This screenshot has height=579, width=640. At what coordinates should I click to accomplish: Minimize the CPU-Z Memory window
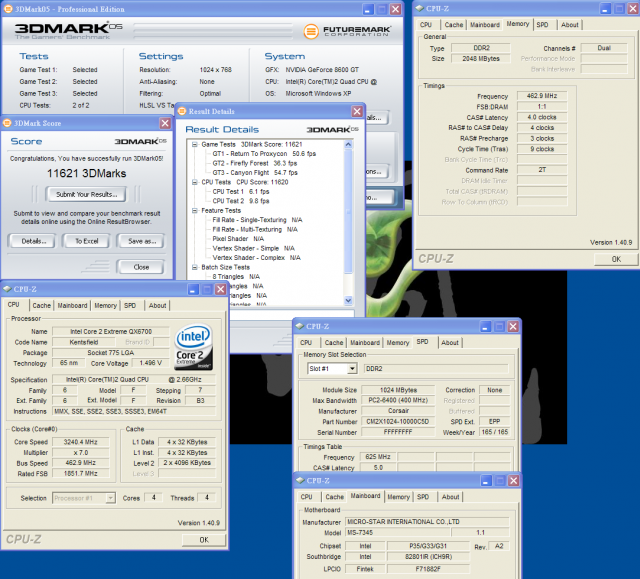(604, 9)
